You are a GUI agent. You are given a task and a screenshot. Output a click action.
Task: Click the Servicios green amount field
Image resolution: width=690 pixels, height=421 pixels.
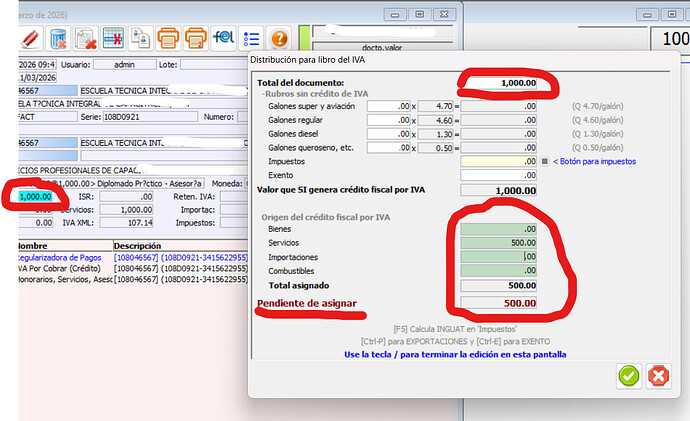click(x=498, y=243)
